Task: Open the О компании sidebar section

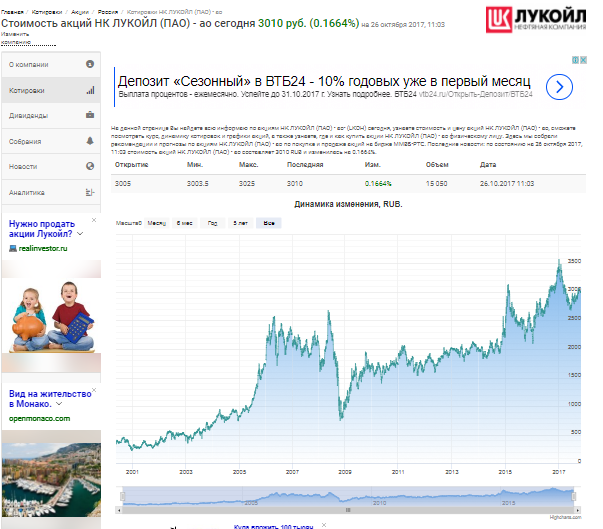Action: click(51, 64)
